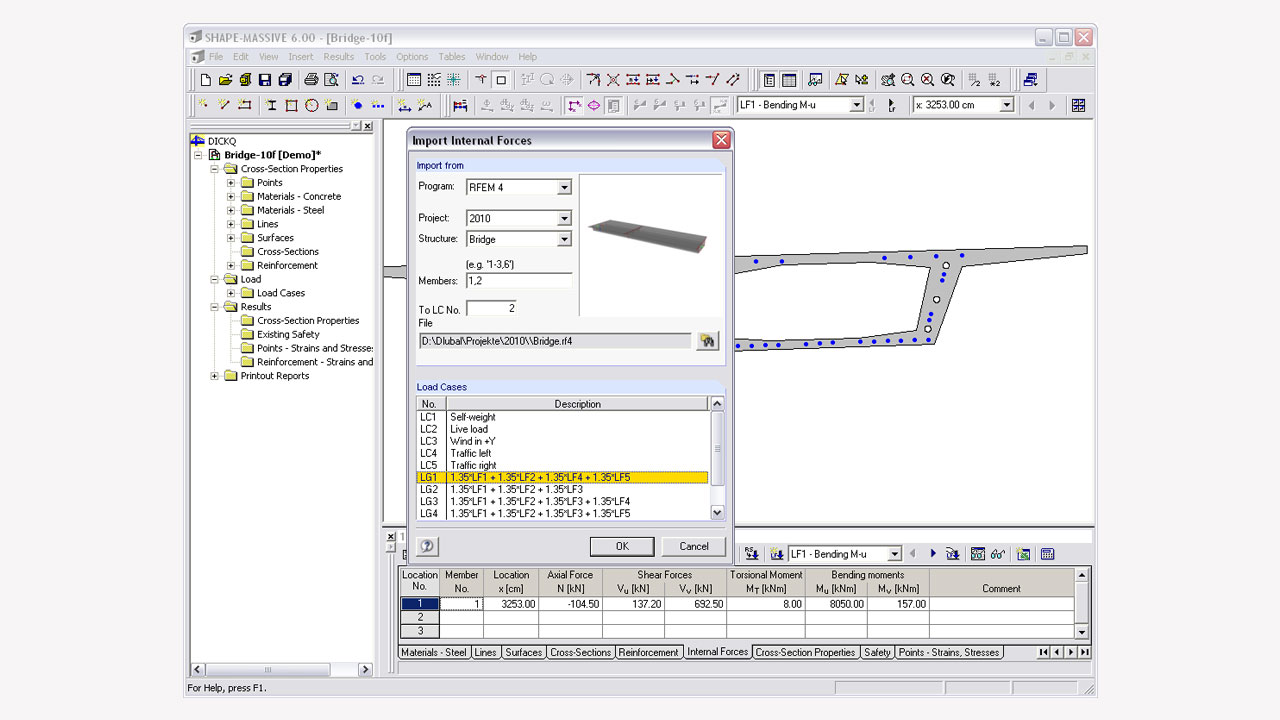Click the 8050.00 bending moment cell
This screenshot has height=720, width=1280.
[835, 604]
